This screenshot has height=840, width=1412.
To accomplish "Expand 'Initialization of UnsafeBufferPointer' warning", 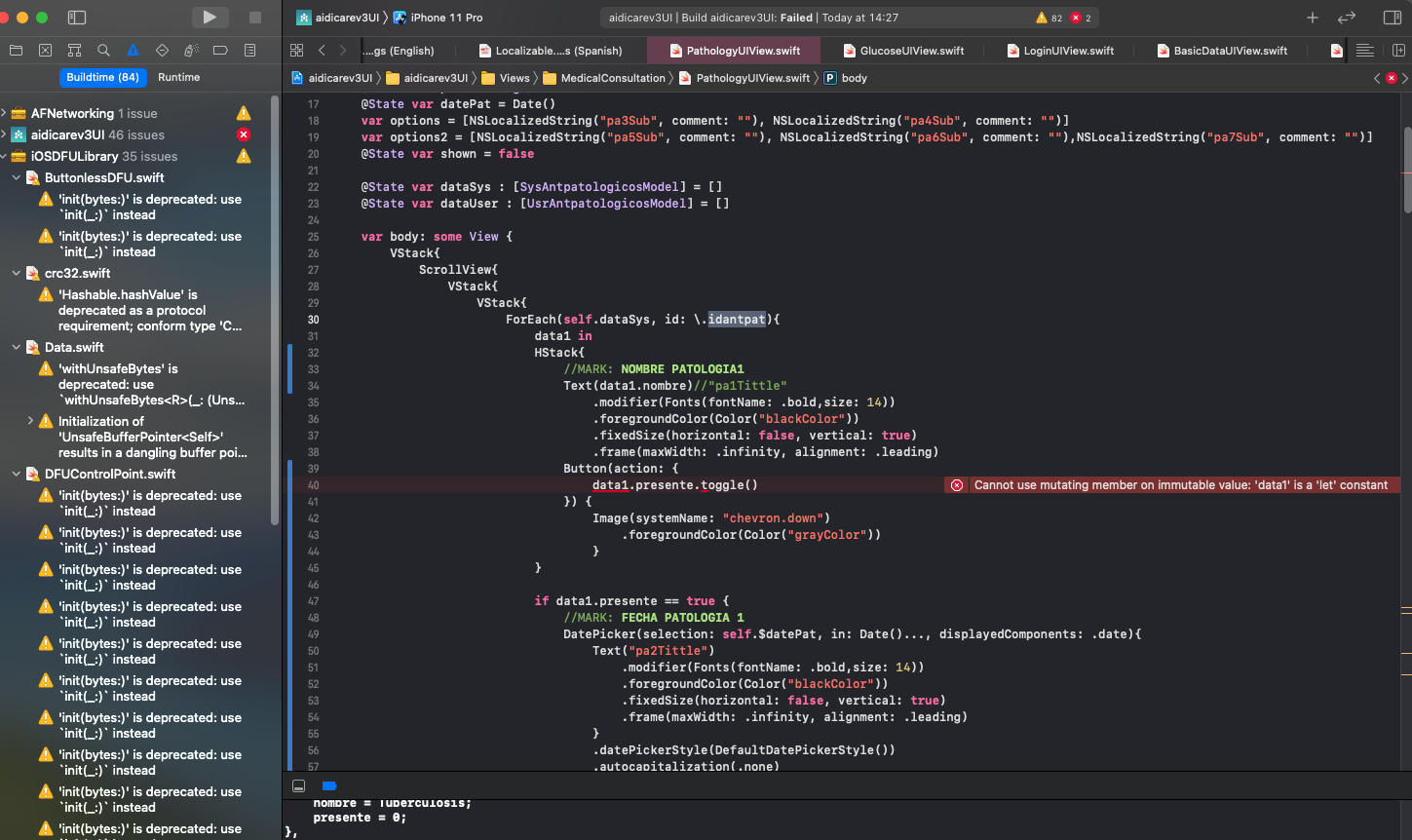I will coord(30,421).
